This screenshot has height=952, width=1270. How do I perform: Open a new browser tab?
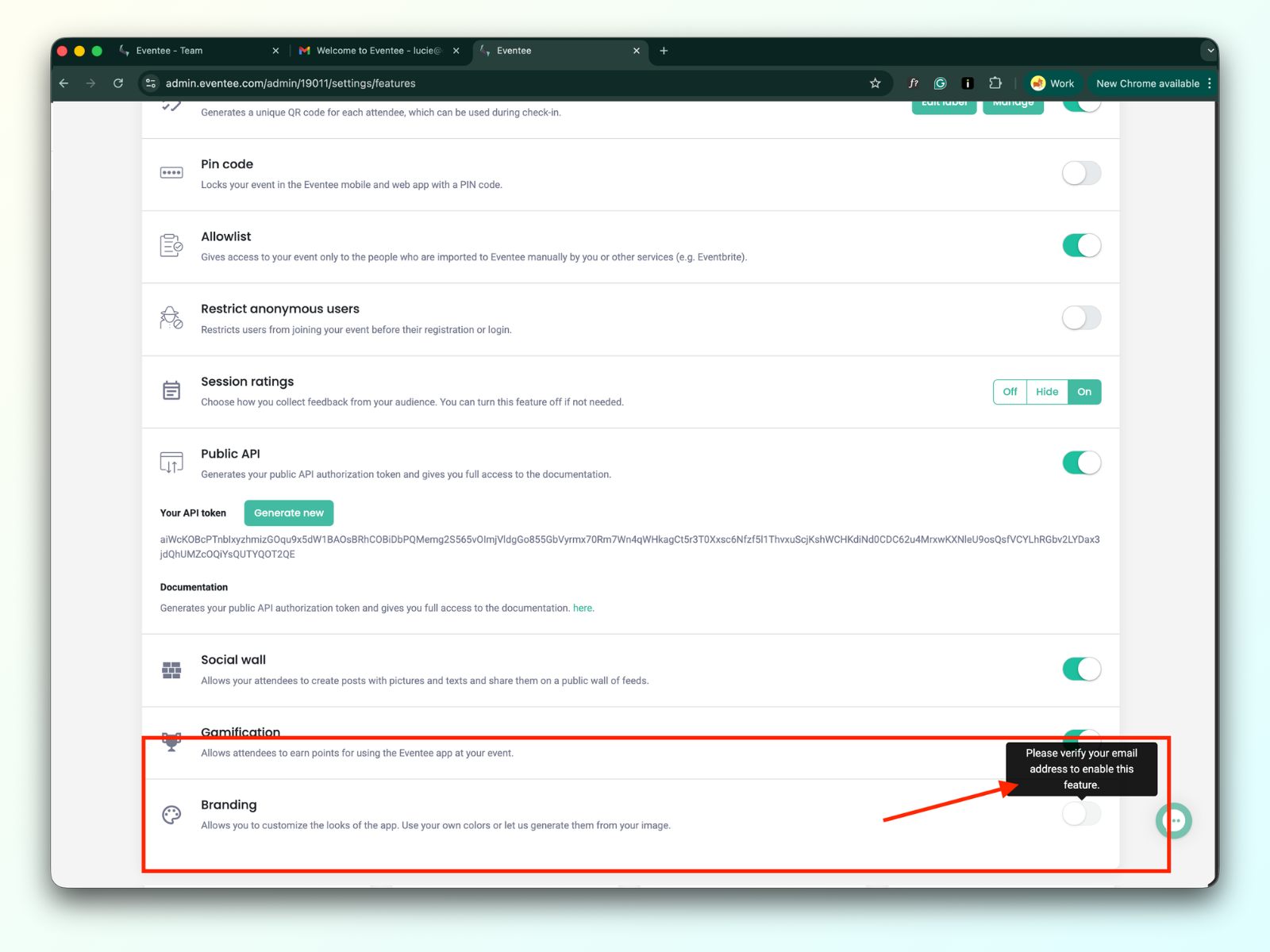(x=664, y=51)
